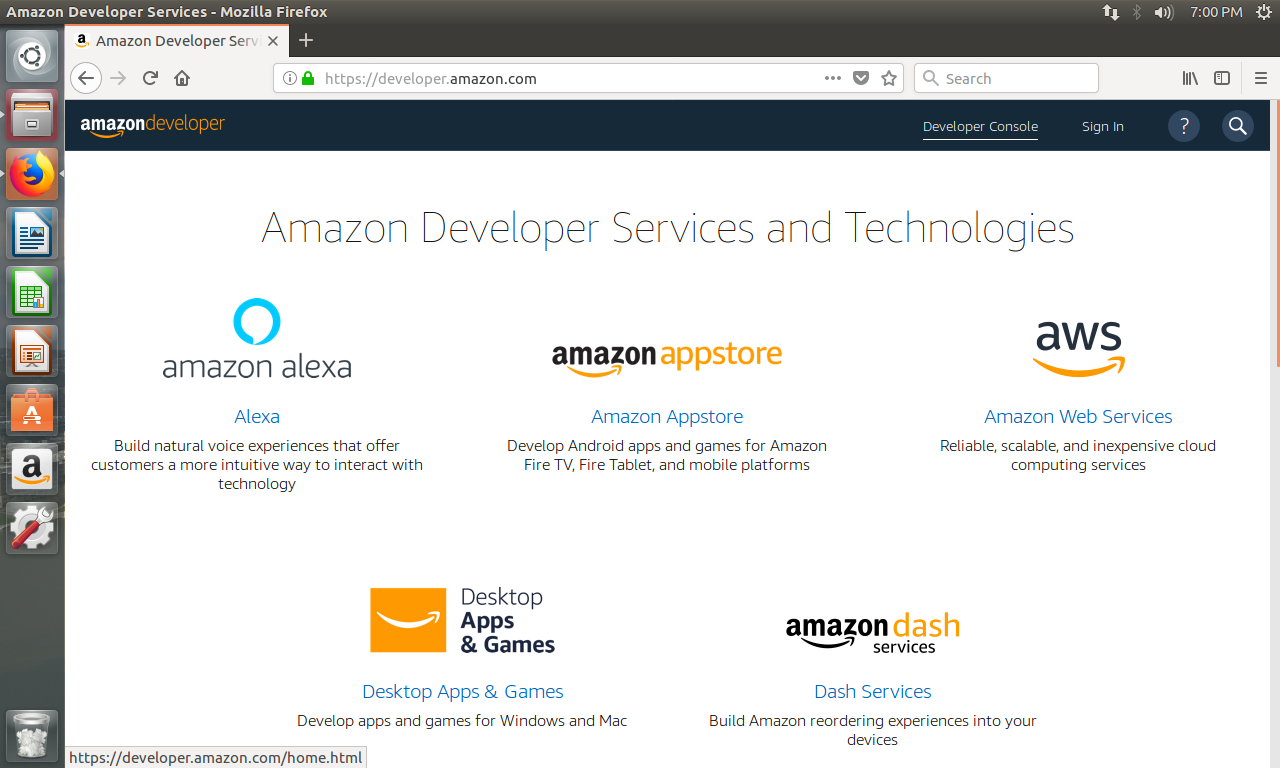The width and height of the screenshot is (1280, 768).
Task: Click the Firefox back arrow button
Action: pyautogui.click(x=86, y=78)
